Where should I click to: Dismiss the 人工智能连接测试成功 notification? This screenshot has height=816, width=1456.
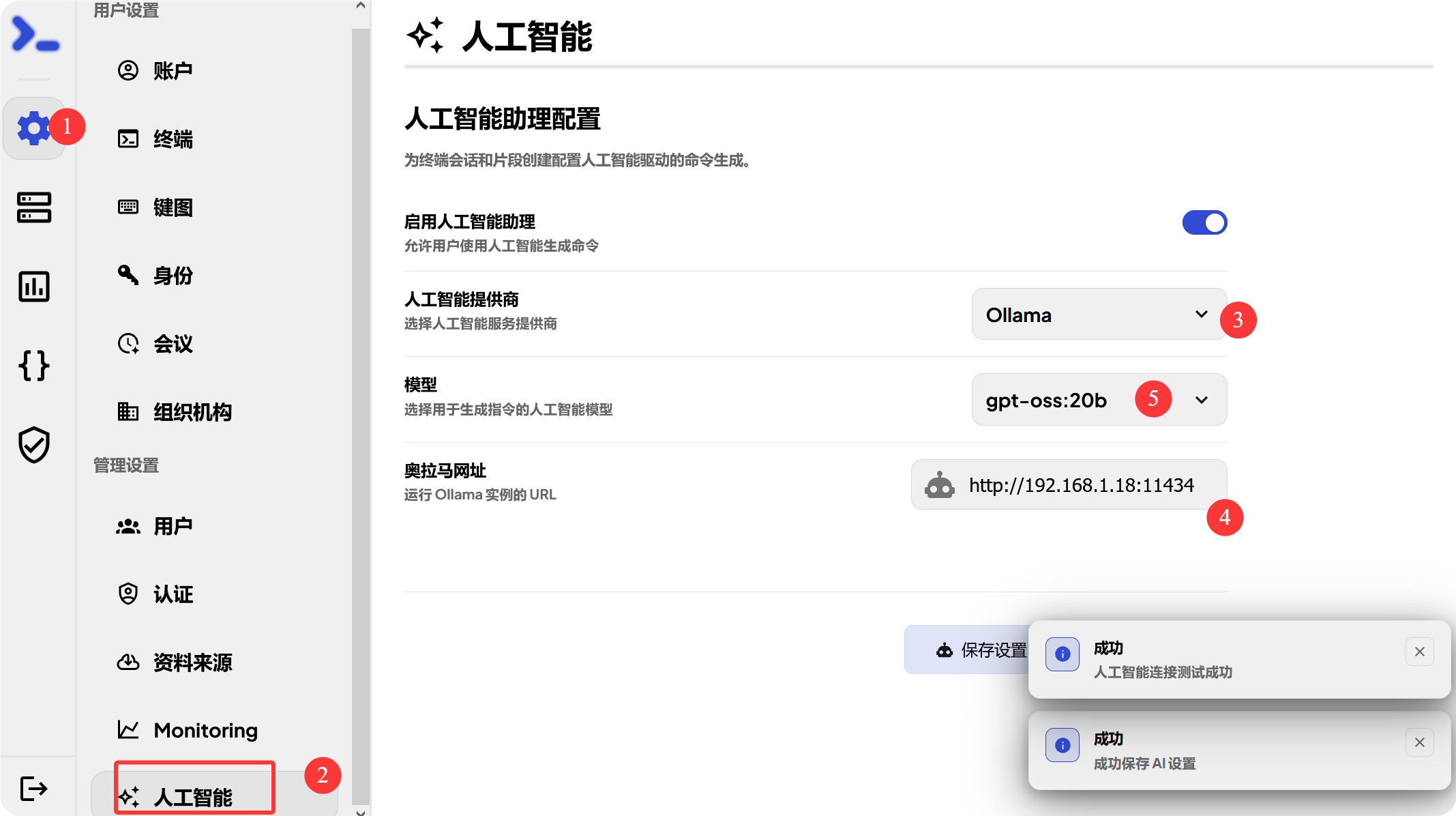pyautogui.click(x=1419, y=652)
